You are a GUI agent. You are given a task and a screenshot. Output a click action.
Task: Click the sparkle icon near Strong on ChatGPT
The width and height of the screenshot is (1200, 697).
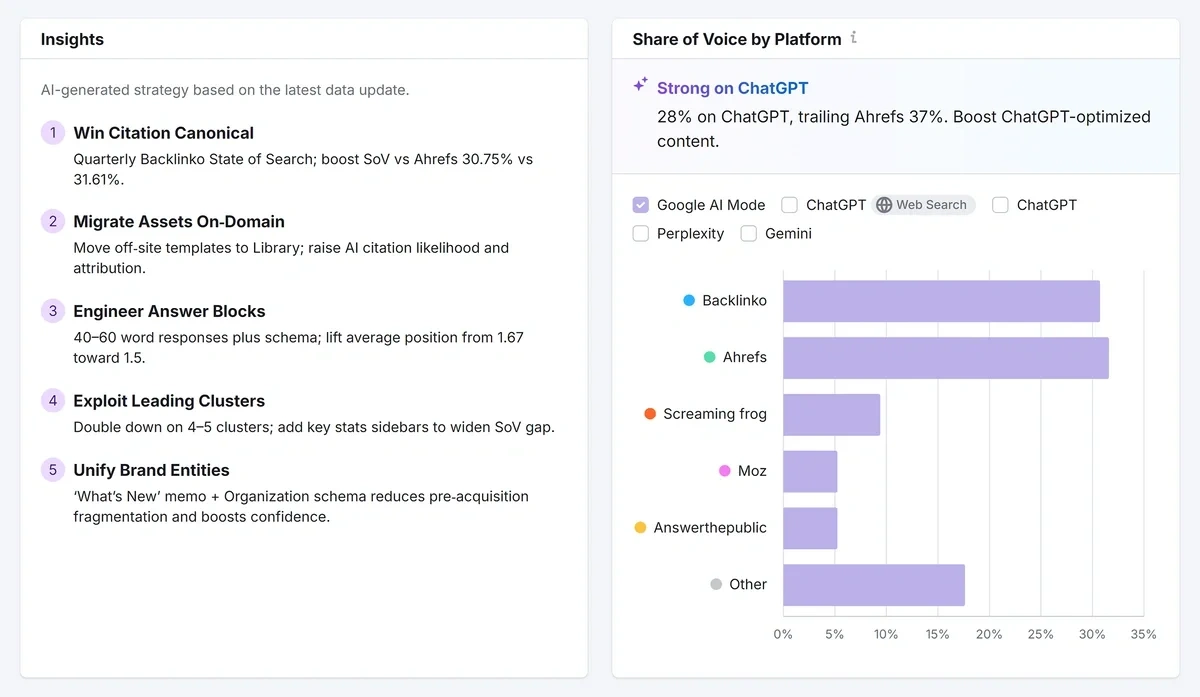(641, 86)
